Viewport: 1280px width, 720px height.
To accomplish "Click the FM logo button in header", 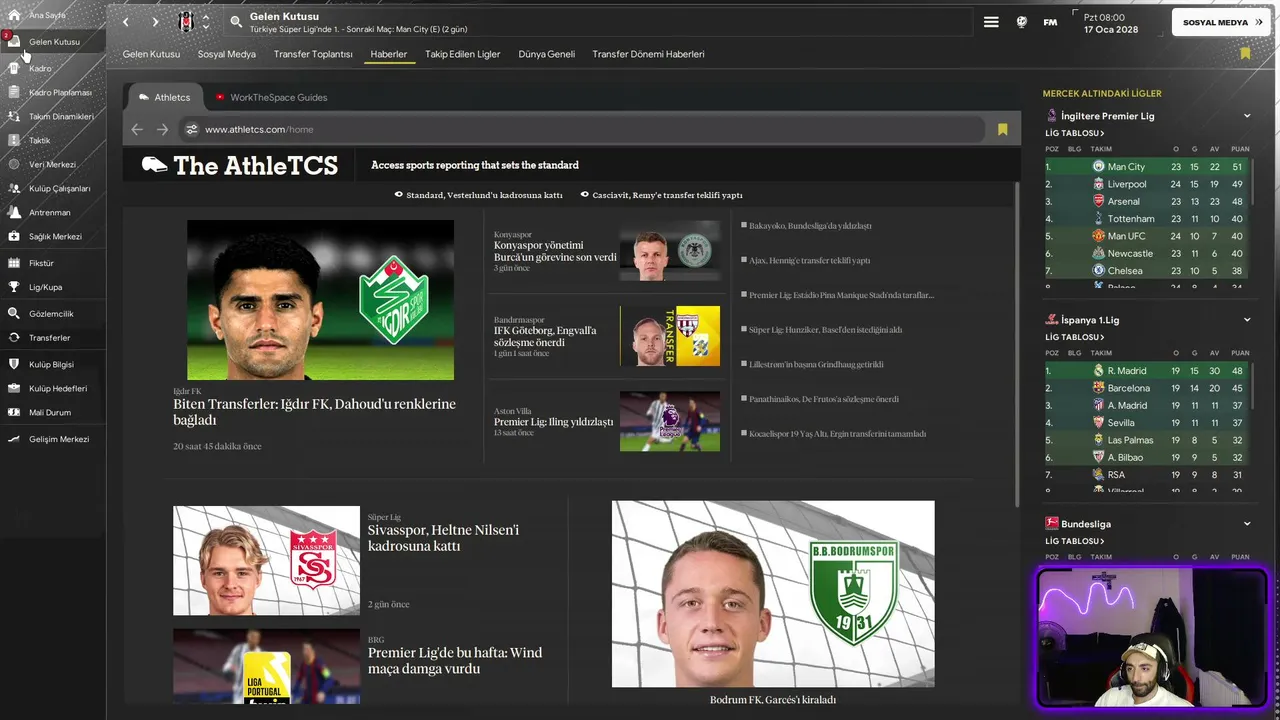I will tap(1050, 22).
